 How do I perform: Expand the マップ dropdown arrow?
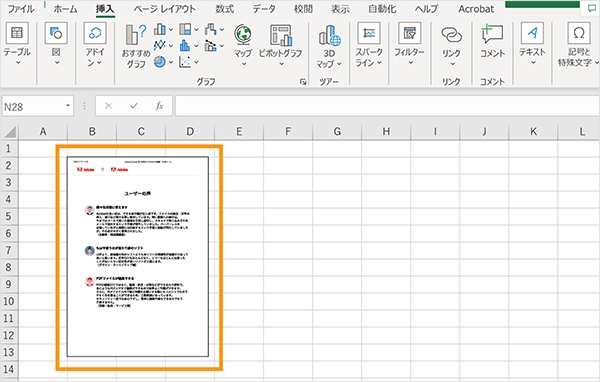coord(244,64)
